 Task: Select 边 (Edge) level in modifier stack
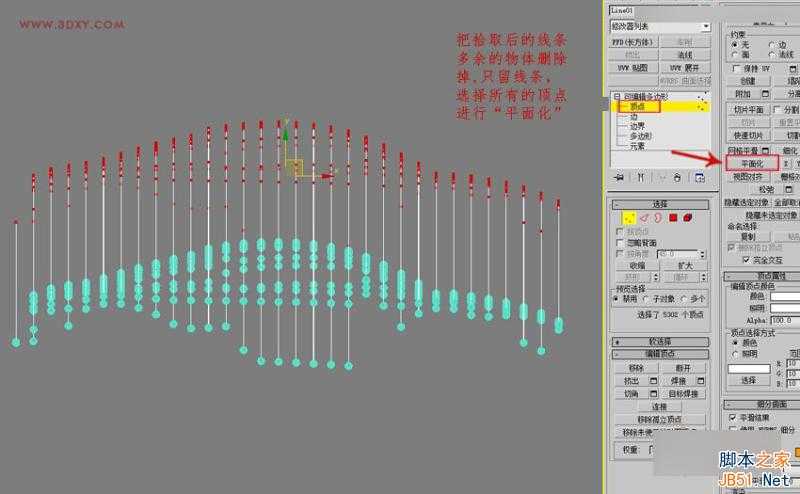634,117
